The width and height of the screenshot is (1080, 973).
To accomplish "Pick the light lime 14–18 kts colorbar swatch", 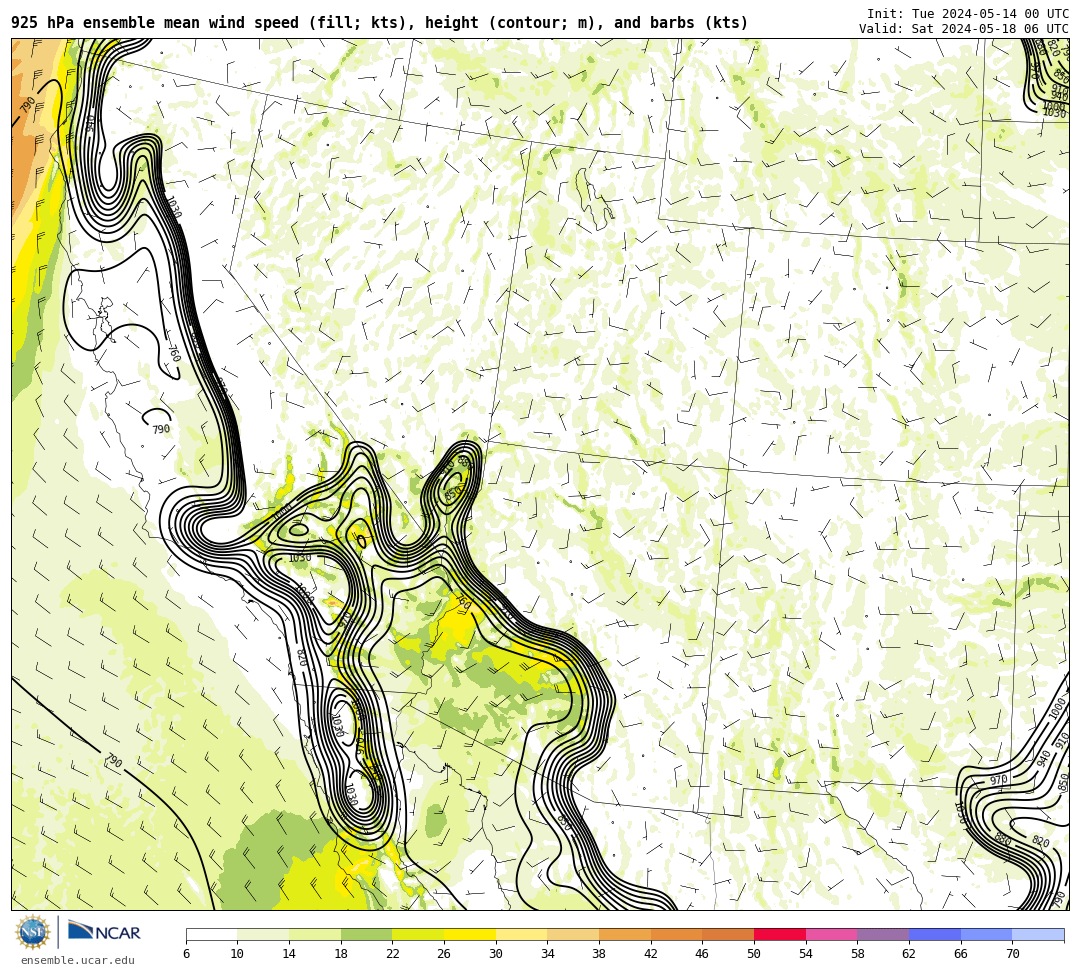I will pyautogui.click(x=315, y=934).
